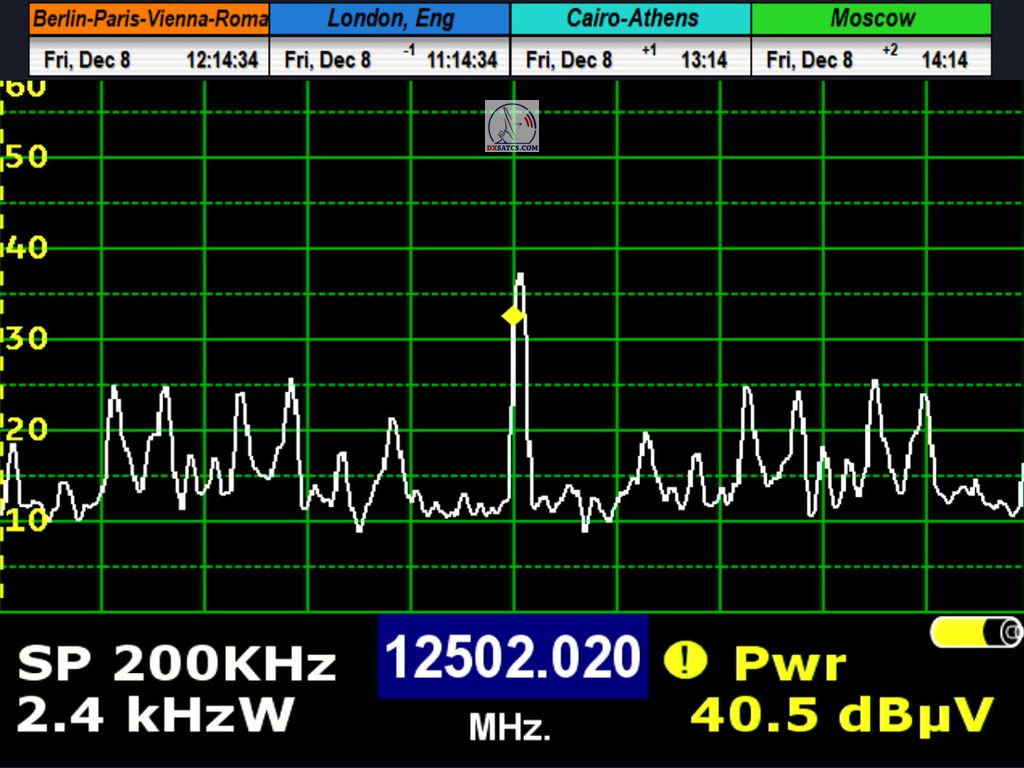Switch to the London, Eng clock header
The width and height of the screenshot is (1024, 768).
tap(390, 19)
